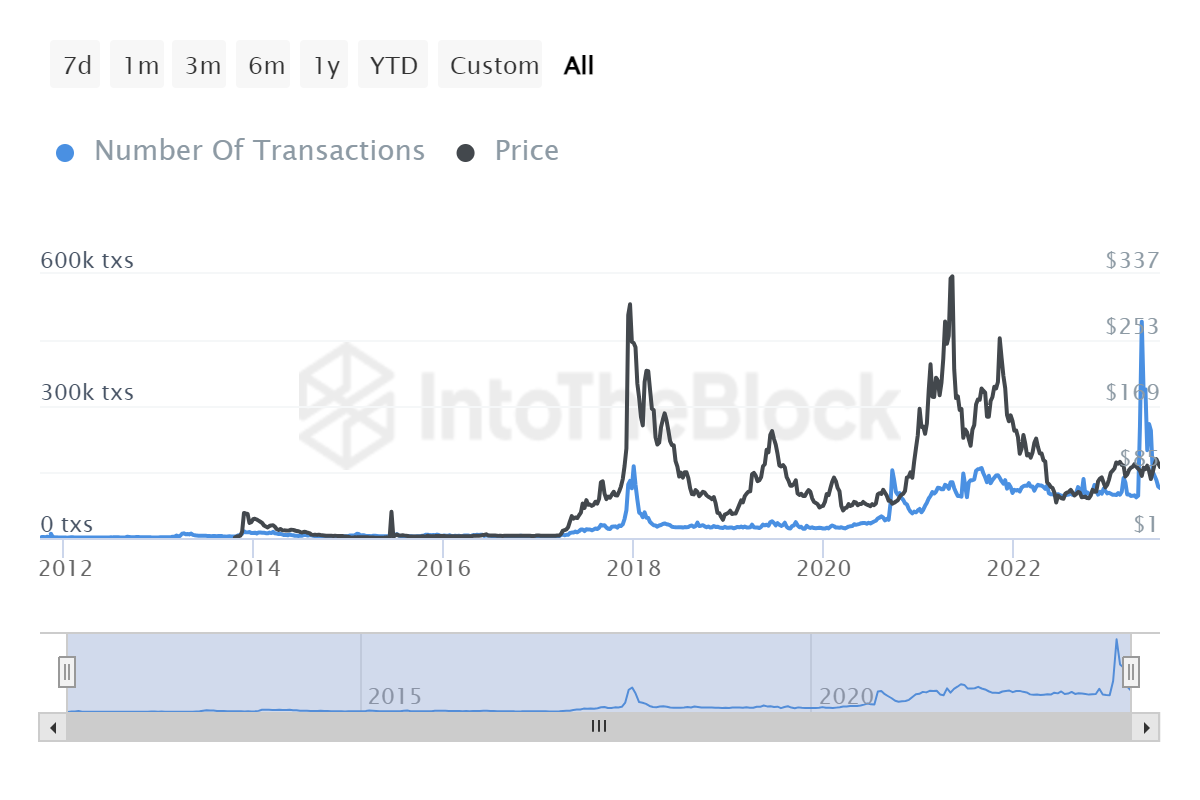Click the horizontal scrollbar thumb grip
The image size is (1200, 800).
[x=599, y=727]
